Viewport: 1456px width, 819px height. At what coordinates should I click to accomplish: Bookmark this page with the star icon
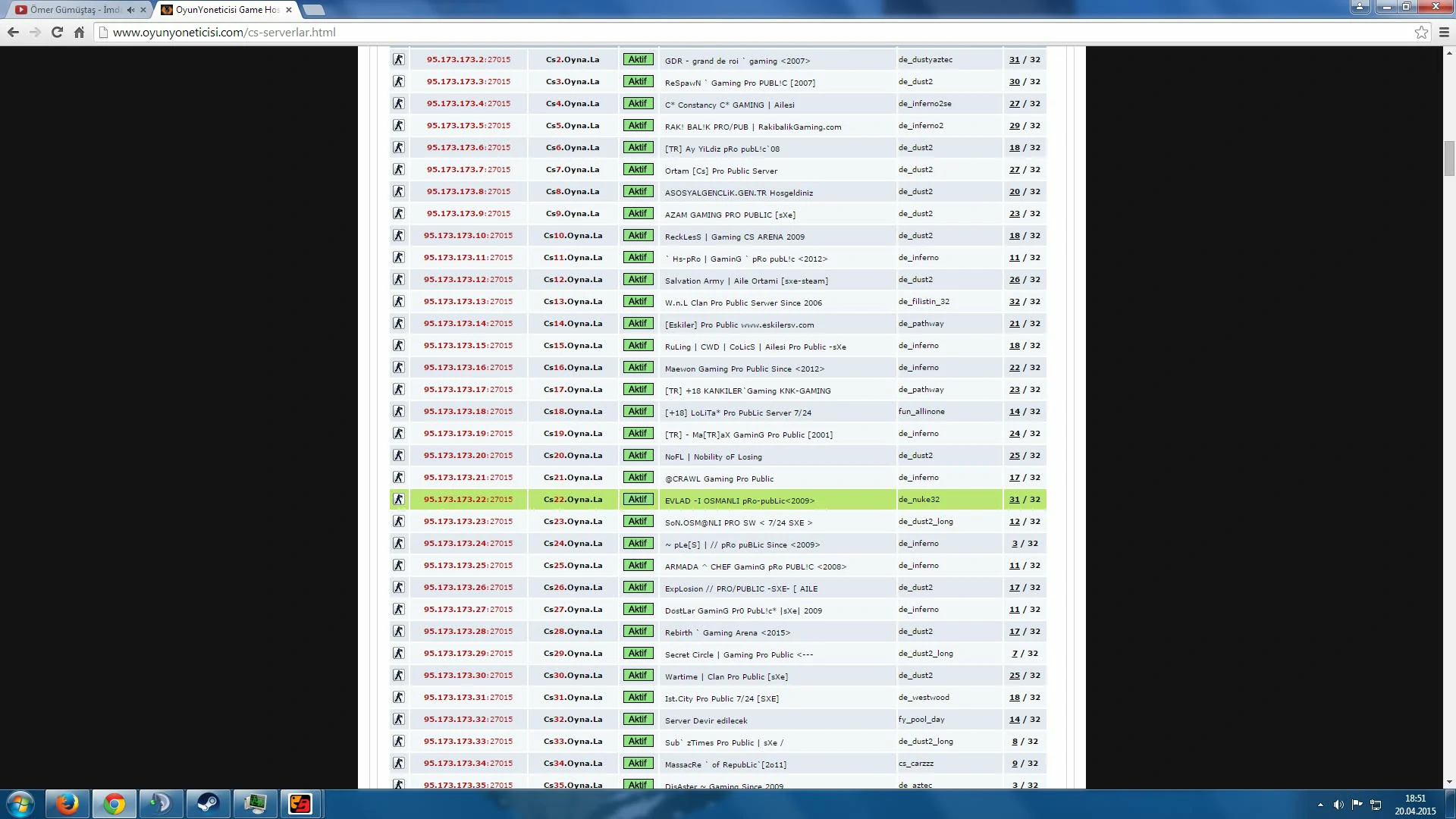(x=1421, y=32)
